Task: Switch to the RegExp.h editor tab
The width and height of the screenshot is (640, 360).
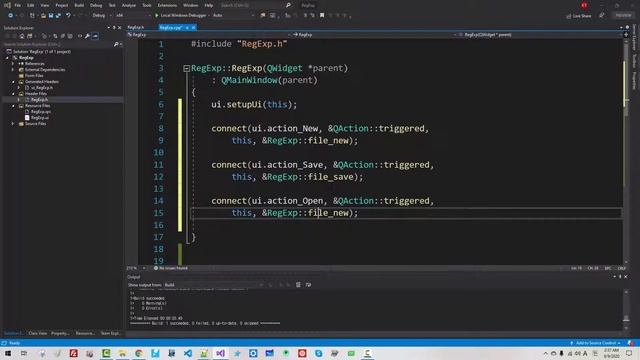Action: 136,27
